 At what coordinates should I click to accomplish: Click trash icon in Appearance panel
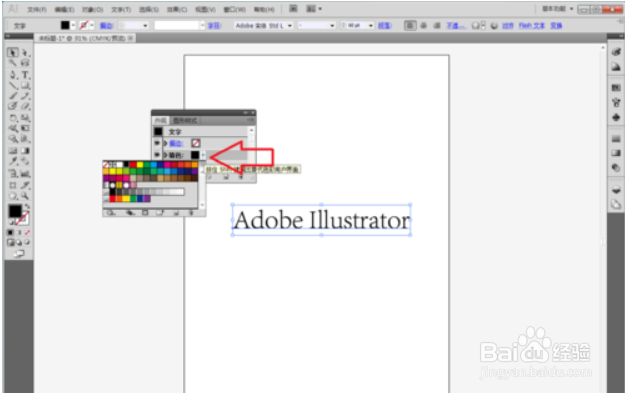241,177
